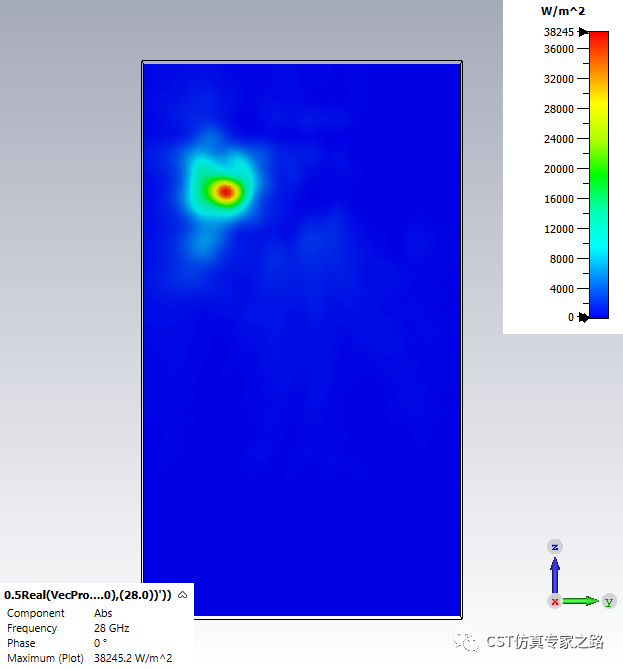
Task: Click the Phase value 0 °
Action: (x=100, y=643)
